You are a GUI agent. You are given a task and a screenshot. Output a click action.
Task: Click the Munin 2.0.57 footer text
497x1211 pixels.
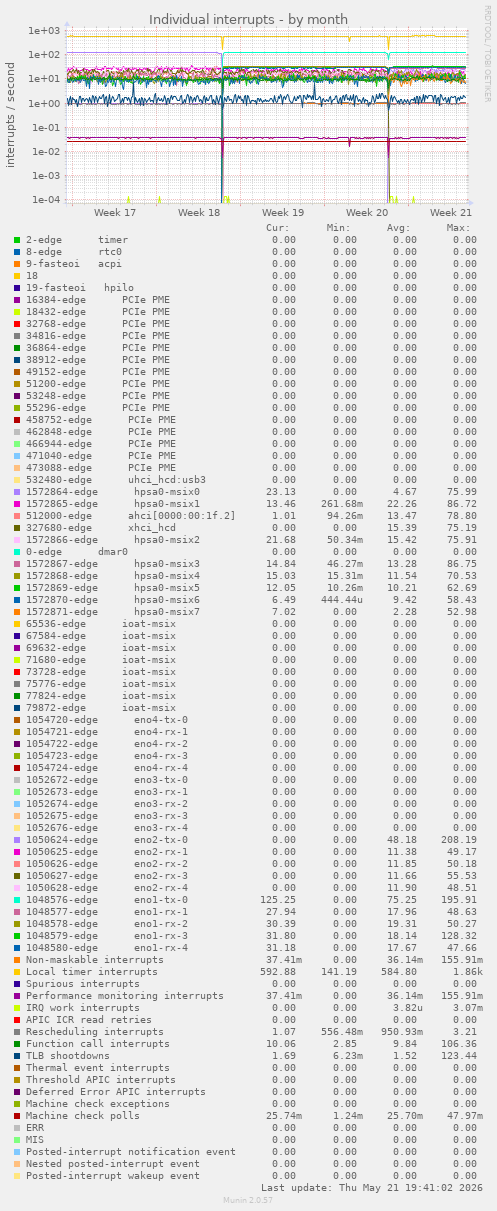coord(248,1201)
